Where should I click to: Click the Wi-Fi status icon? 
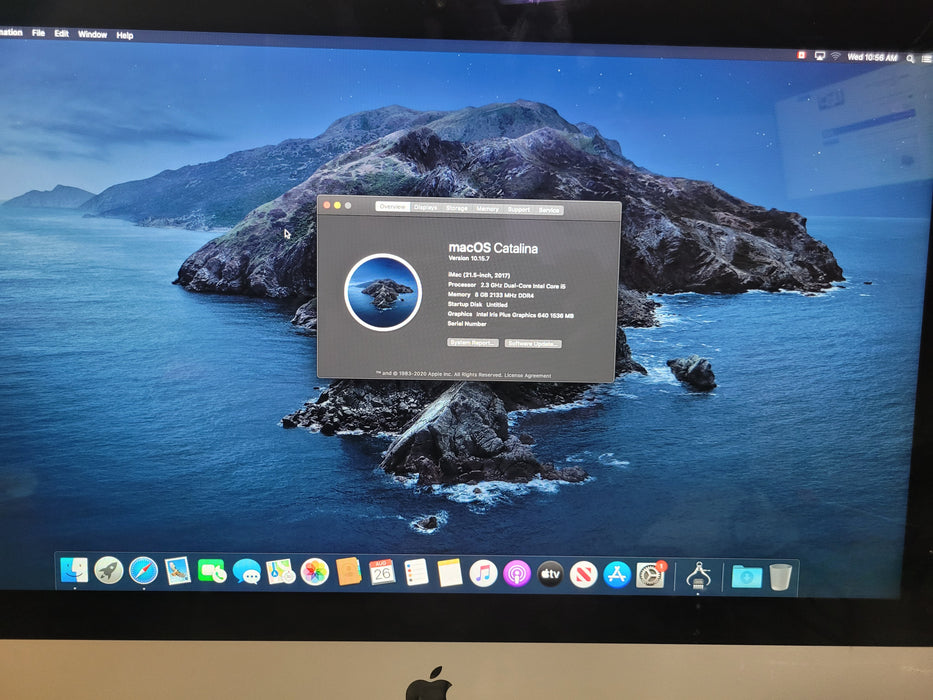[x=835, y=56]
